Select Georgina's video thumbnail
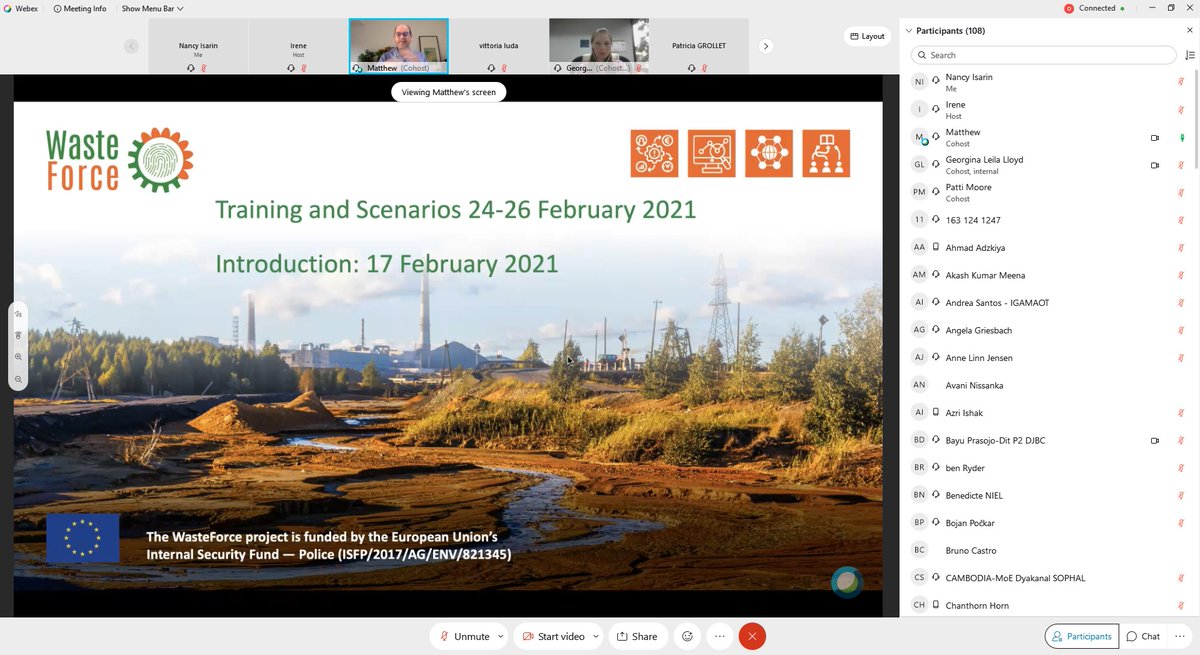Viewport: 1200px width, 655px height. tap(599, 46)
